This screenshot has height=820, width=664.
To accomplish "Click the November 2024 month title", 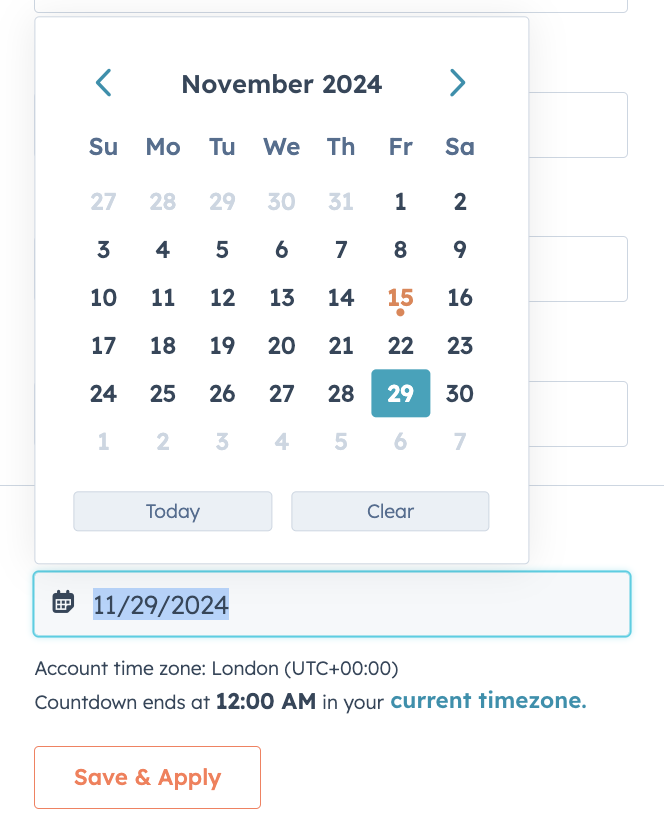I will point(281,84).
